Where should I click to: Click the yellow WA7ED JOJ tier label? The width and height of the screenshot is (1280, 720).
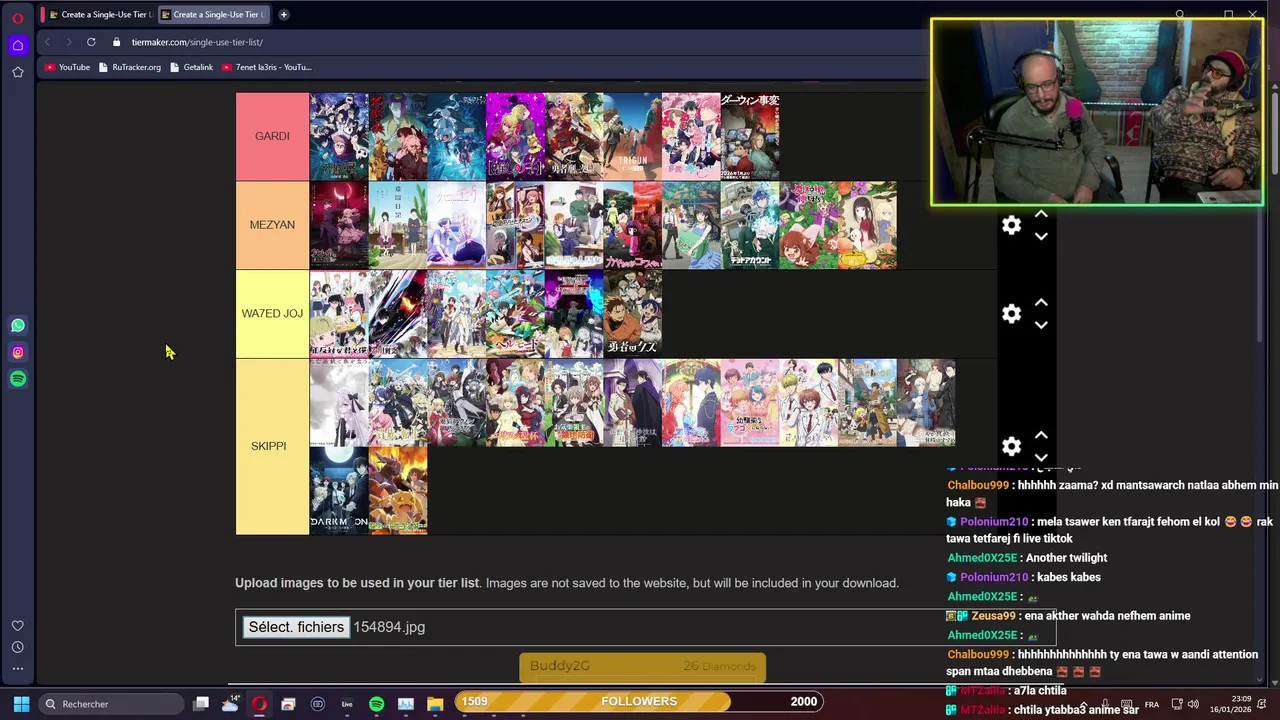[x=272, y=314]
